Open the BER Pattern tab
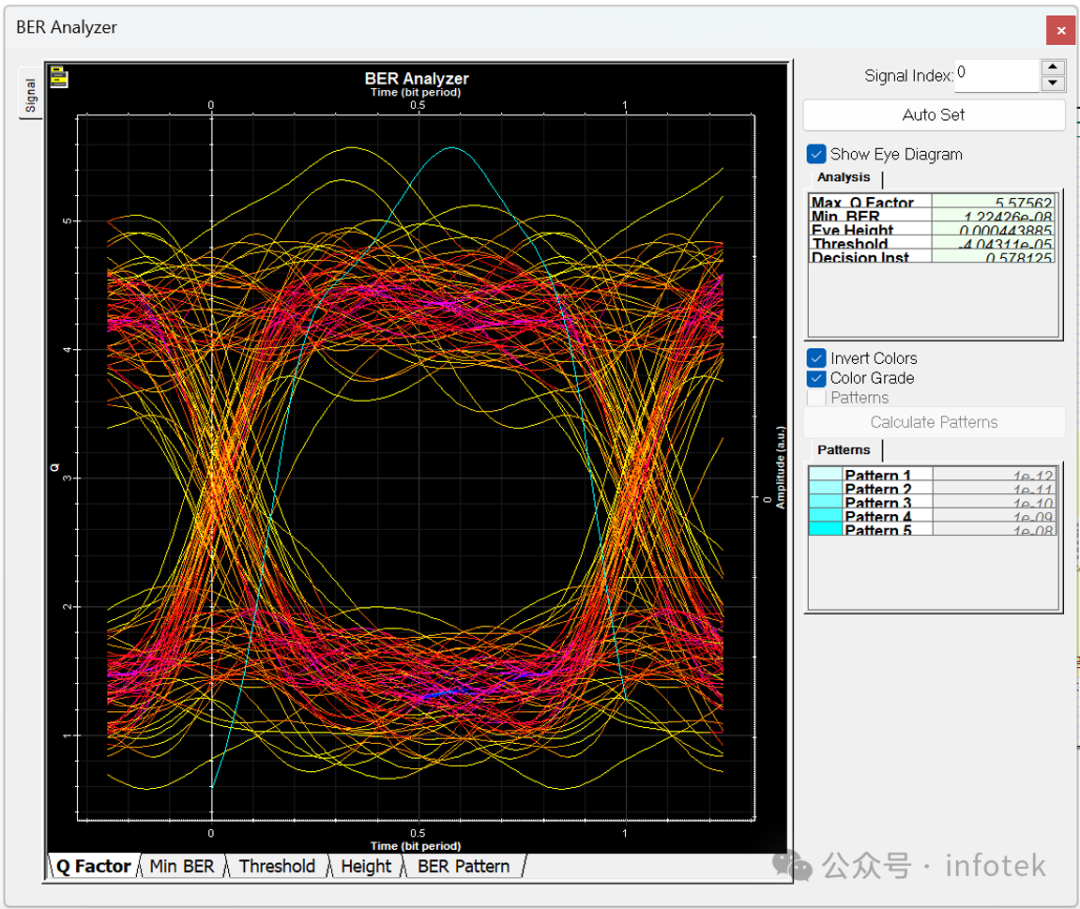 point(464,866)
